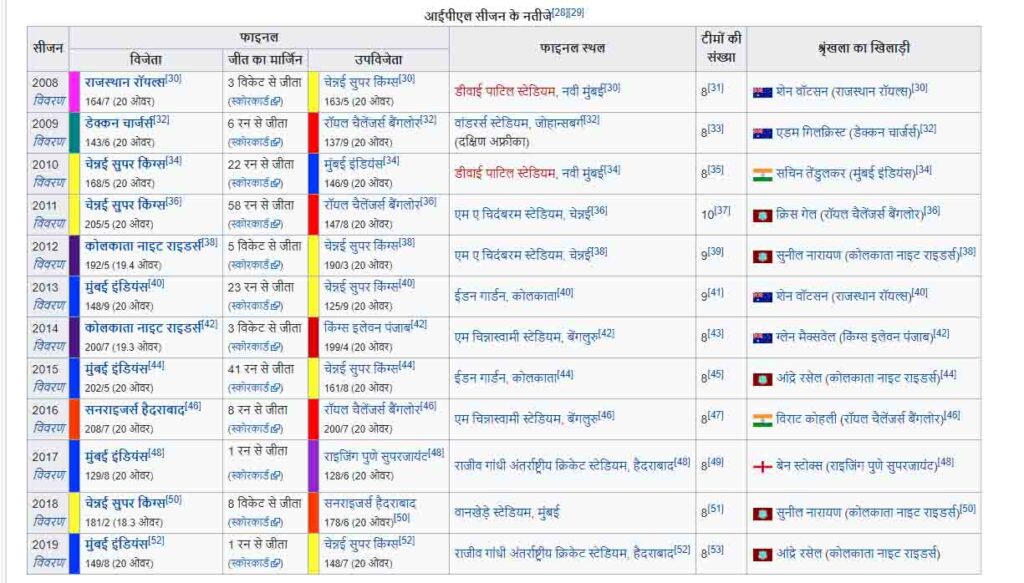Open ईडन गार्डन link in 2013 row
This screenshot has height=583, width=1024.
(x=480, y=296)
